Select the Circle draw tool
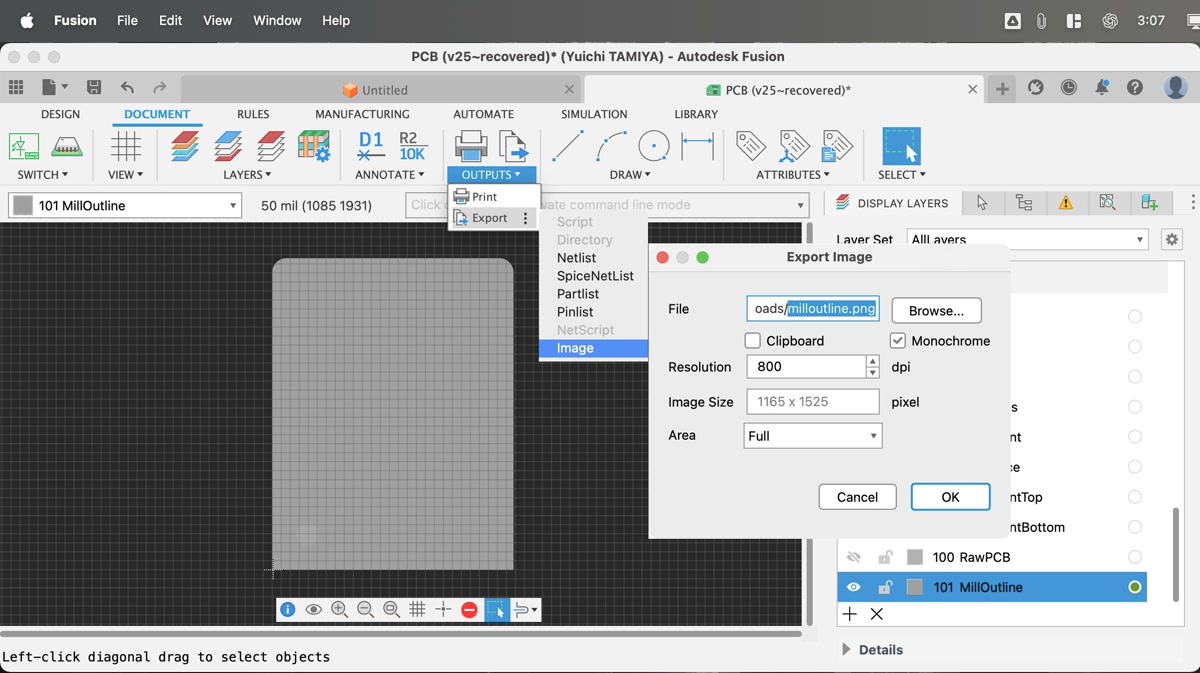 tap(654, 146)
